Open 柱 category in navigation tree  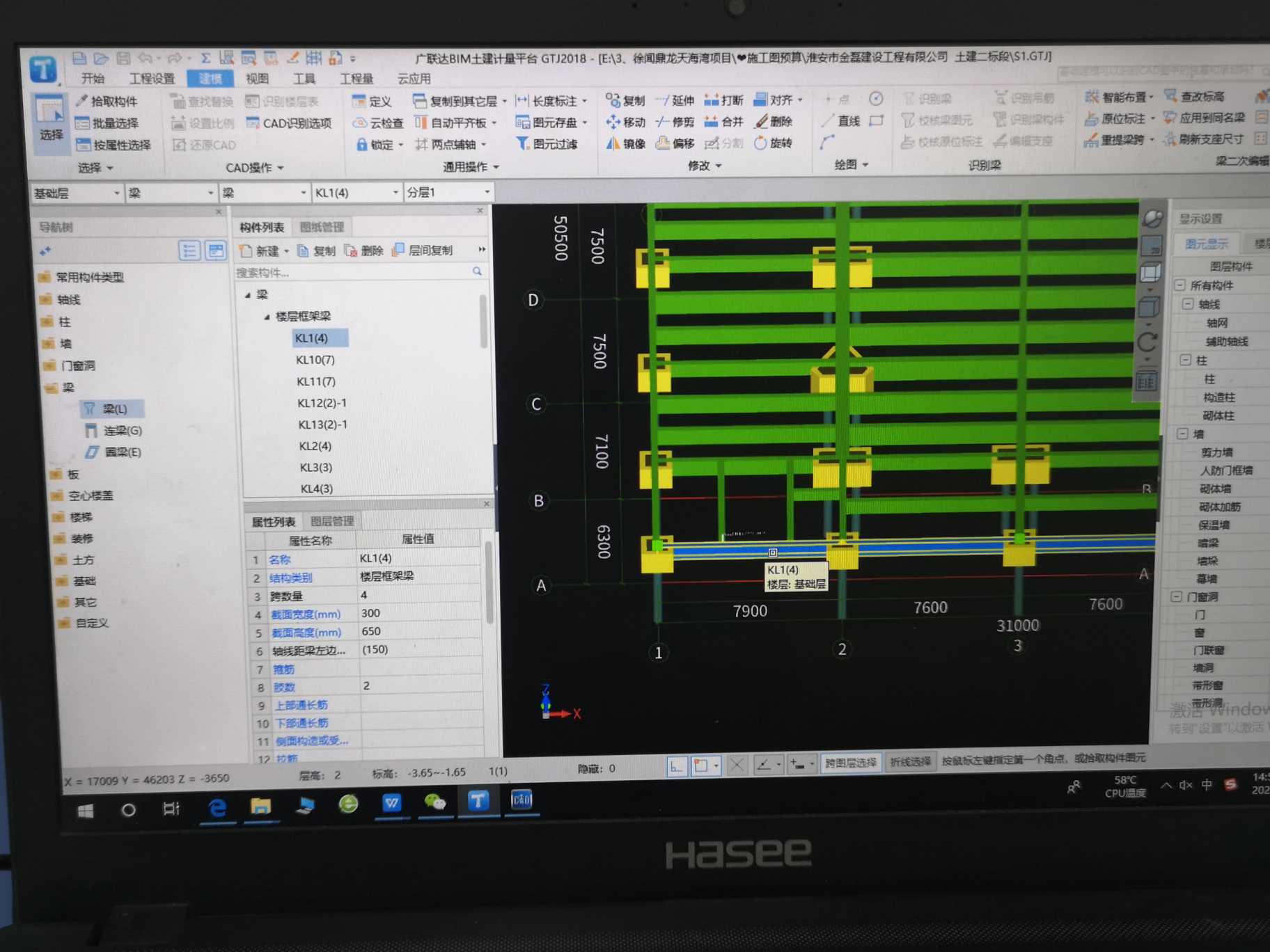65,322
